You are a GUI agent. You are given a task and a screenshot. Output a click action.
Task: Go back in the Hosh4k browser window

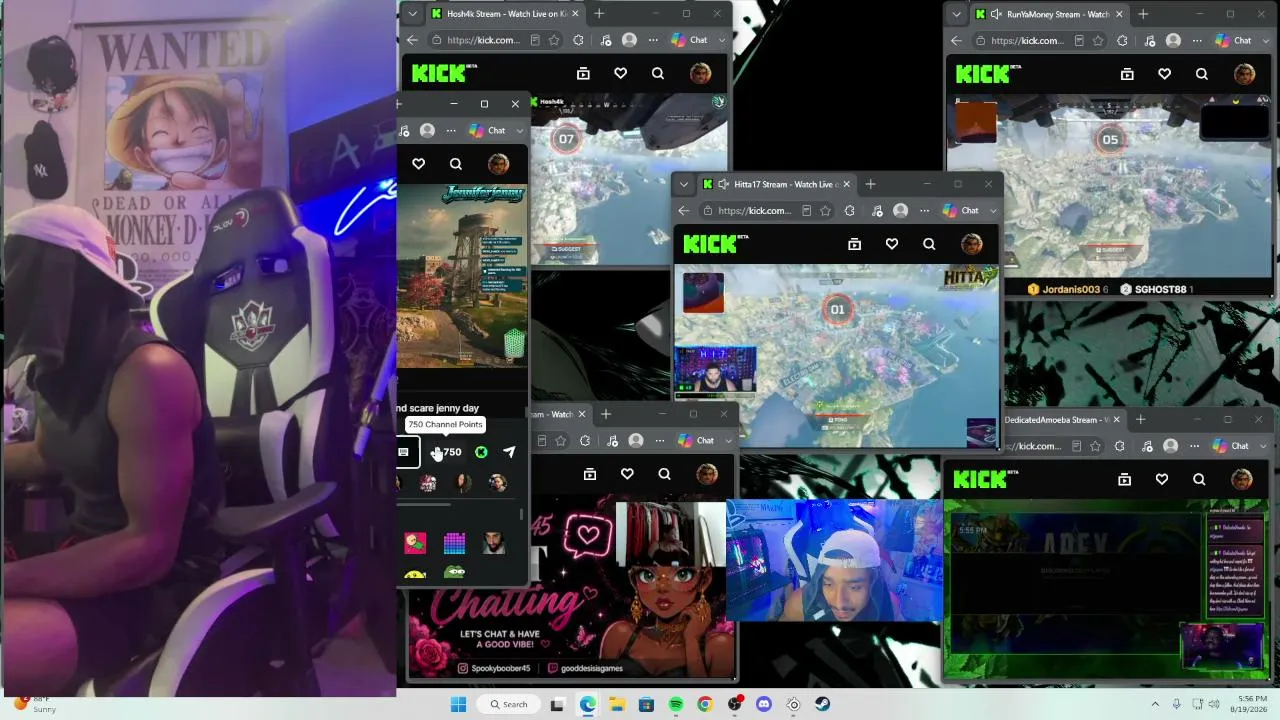click(413, 40)
